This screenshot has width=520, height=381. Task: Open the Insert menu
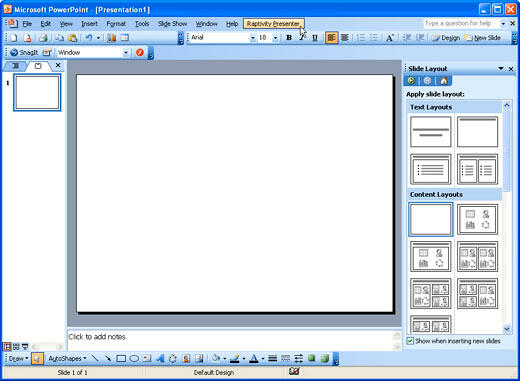click(x=89, y=24)
